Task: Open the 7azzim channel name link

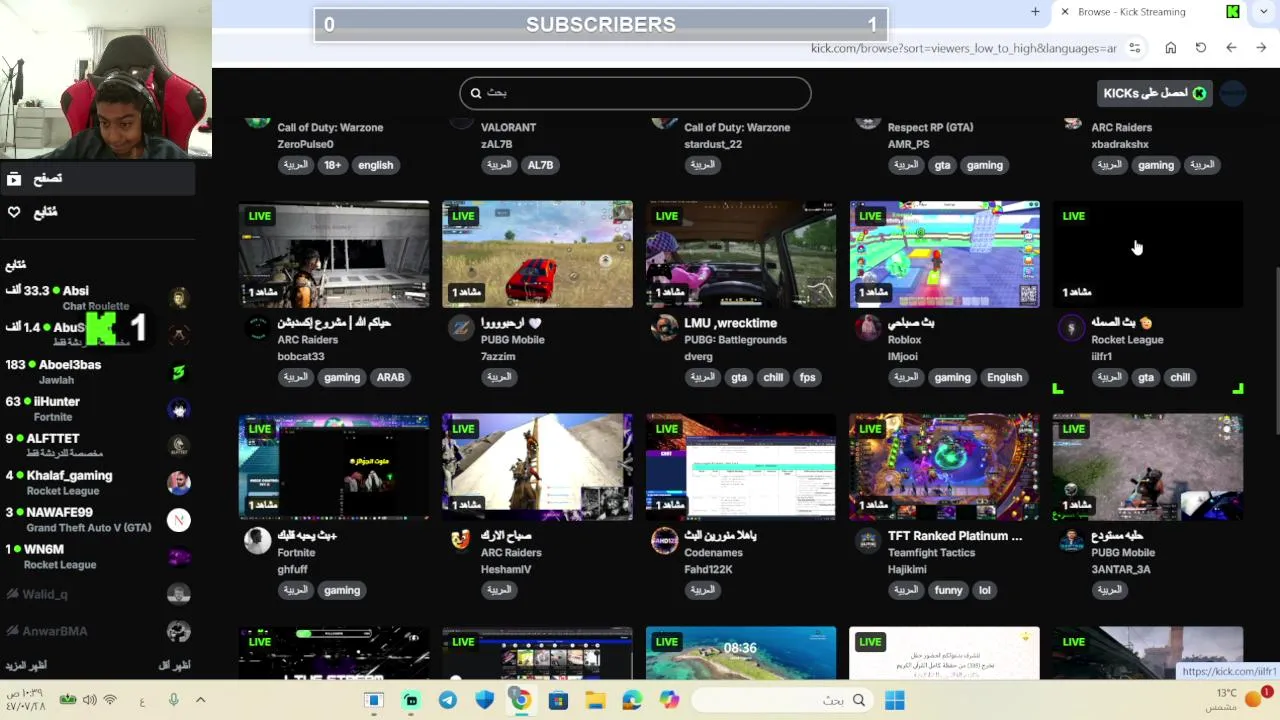Action: point(501,357)
